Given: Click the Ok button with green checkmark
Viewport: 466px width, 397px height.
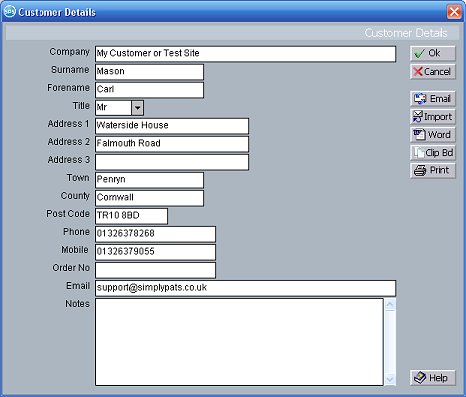Looking at the screenshot, I should [433, 53].
